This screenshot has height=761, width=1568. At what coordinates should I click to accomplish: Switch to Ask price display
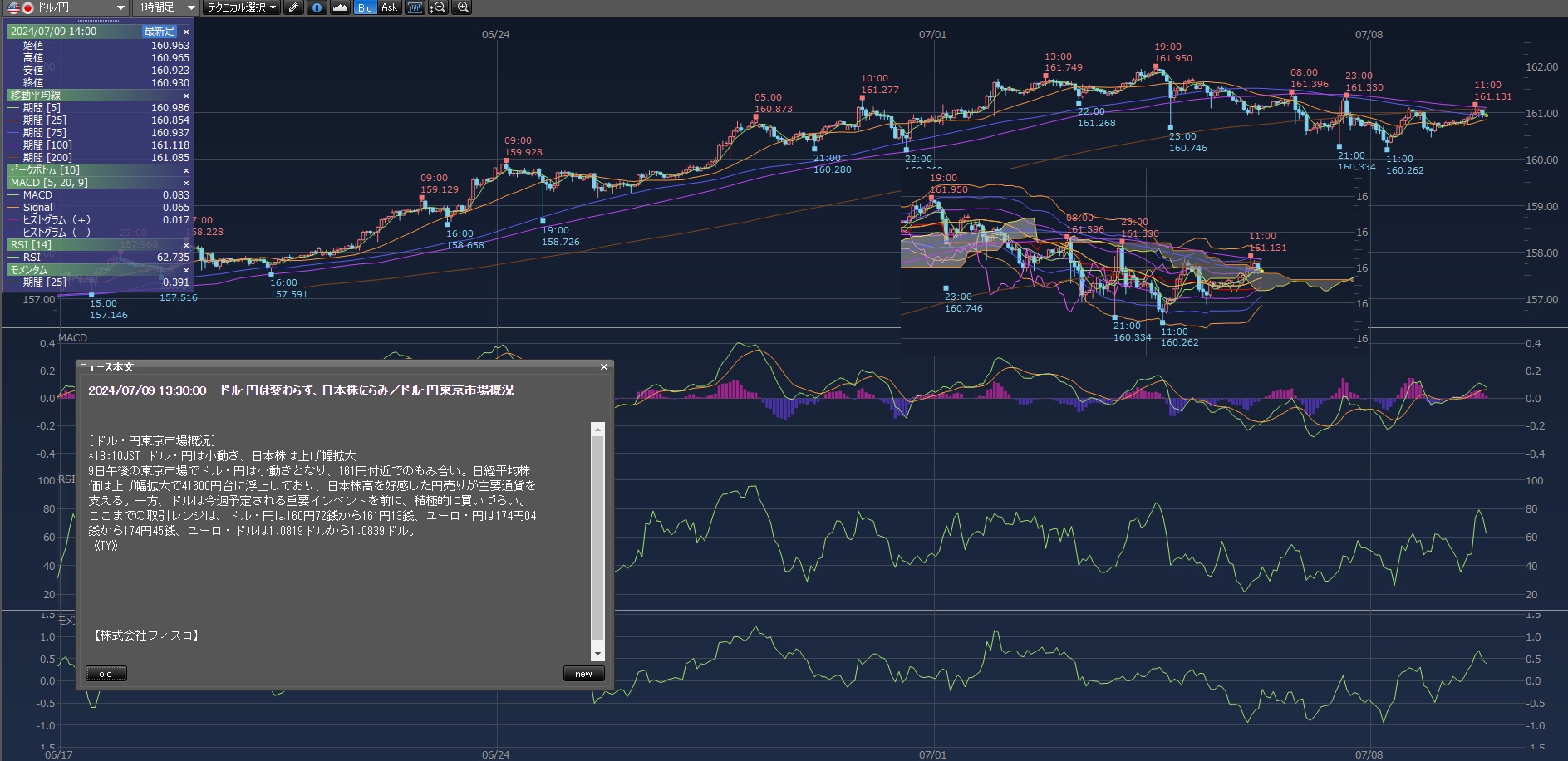389,7
